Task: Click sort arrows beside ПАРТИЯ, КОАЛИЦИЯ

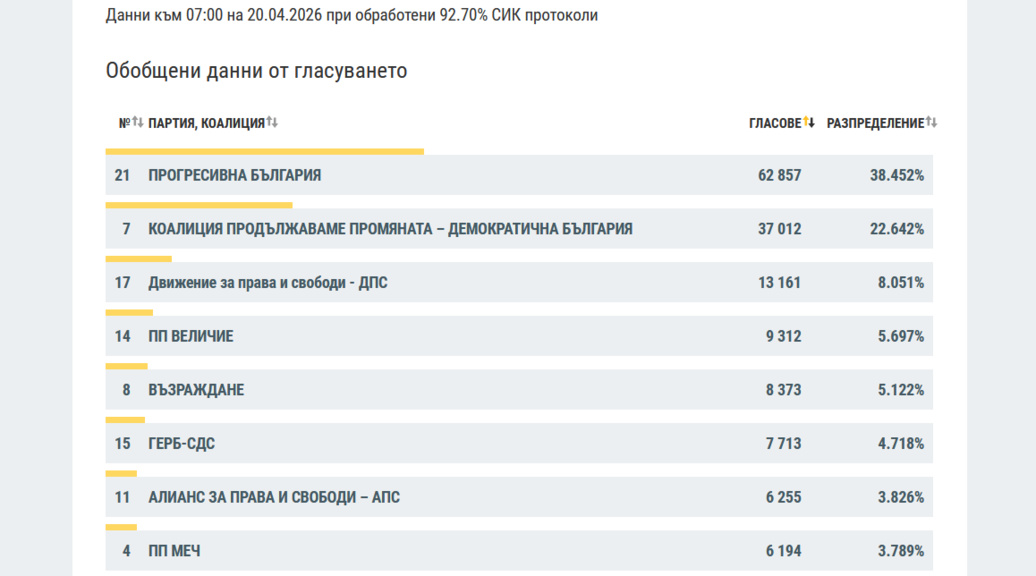Action: [272, 123]
